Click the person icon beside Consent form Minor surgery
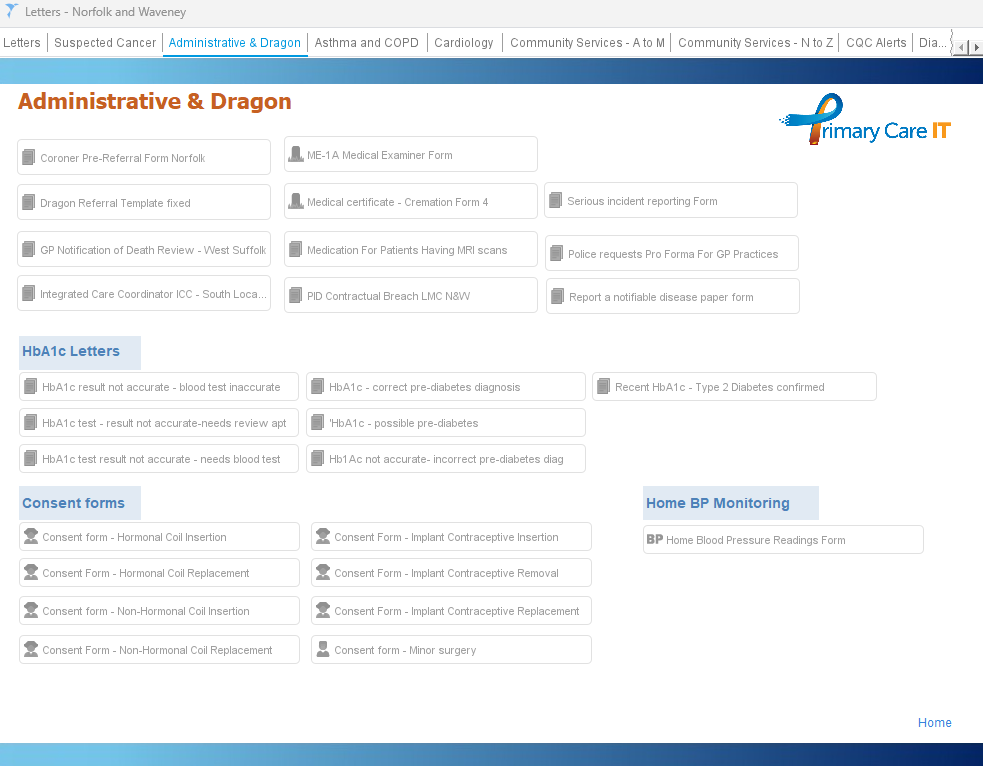This screenshot has height=766, width=983. (322, 650)
